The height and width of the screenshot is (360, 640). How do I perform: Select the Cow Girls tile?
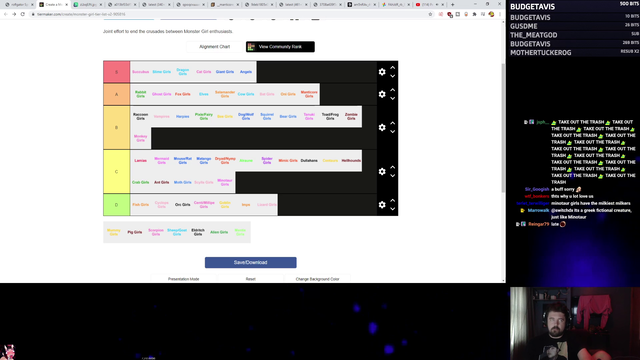[x=246, y=94]
